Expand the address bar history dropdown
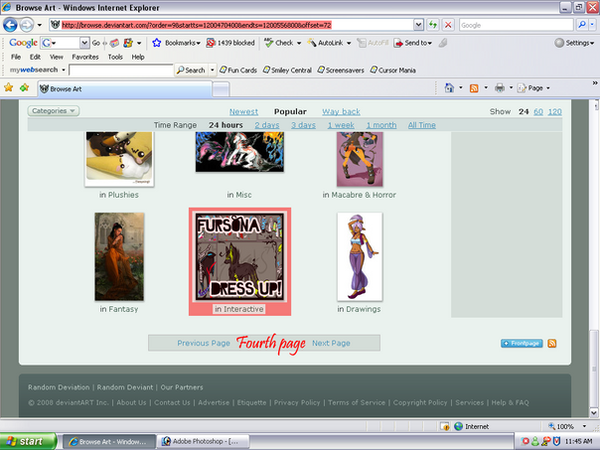The height and width of the screenshot is (450, 600). (x=418, y=25)
